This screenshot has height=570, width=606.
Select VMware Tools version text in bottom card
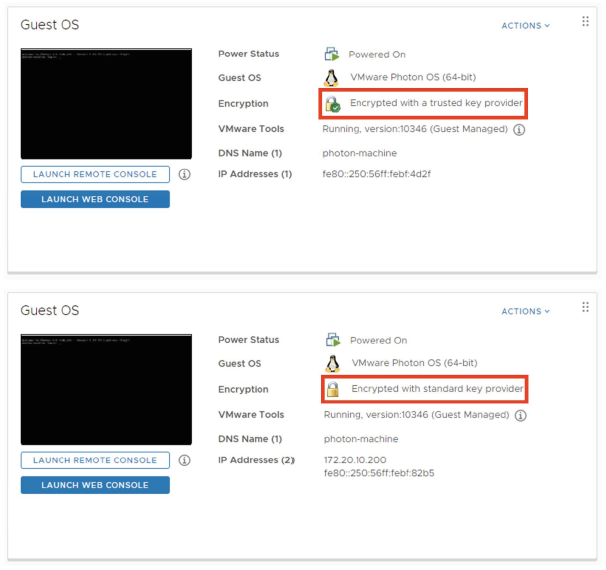click(x=417, y=415)
